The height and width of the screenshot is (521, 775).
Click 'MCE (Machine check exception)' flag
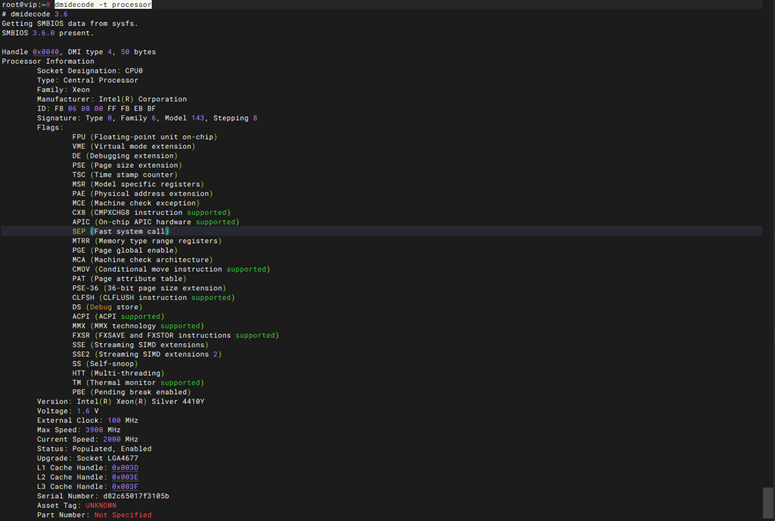pyautogui.click(x=136, y=203)
